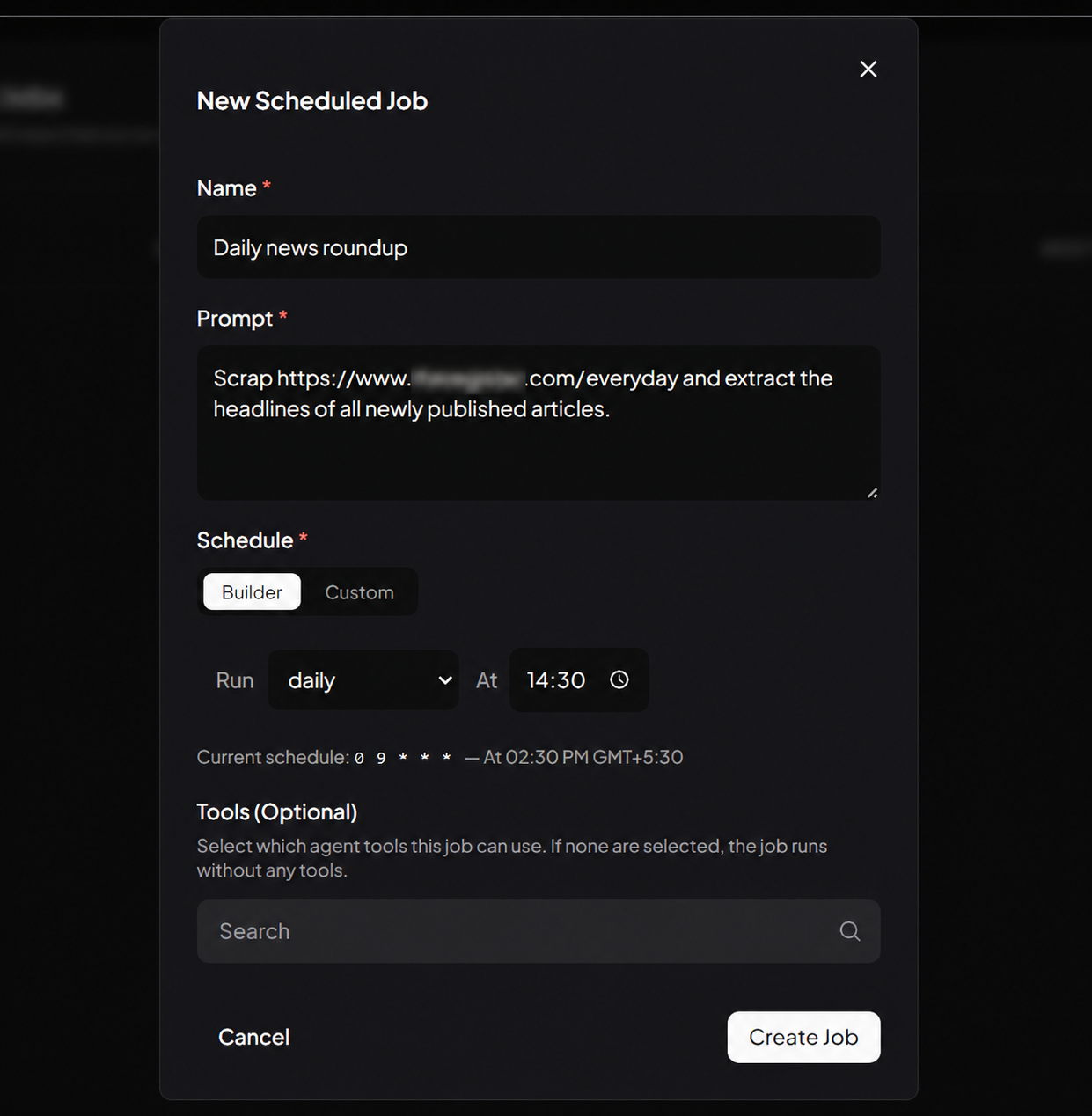Open time picker via clock icon

[619, 679]
